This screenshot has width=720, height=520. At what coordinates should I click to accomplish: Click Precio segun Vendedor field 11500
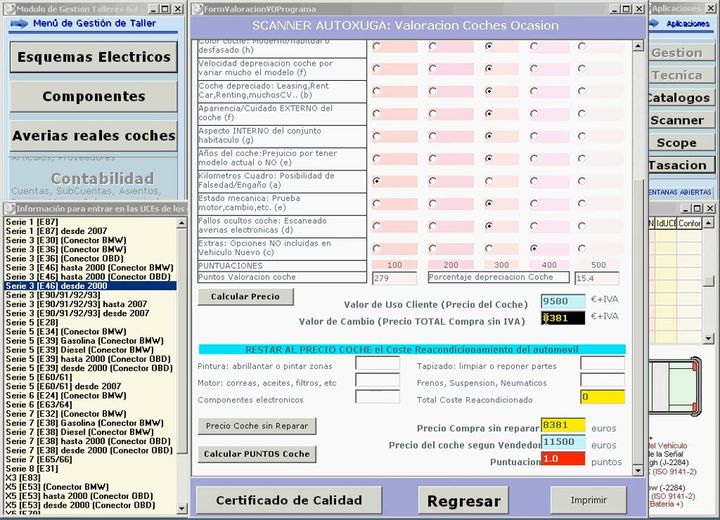pos(563,442)
